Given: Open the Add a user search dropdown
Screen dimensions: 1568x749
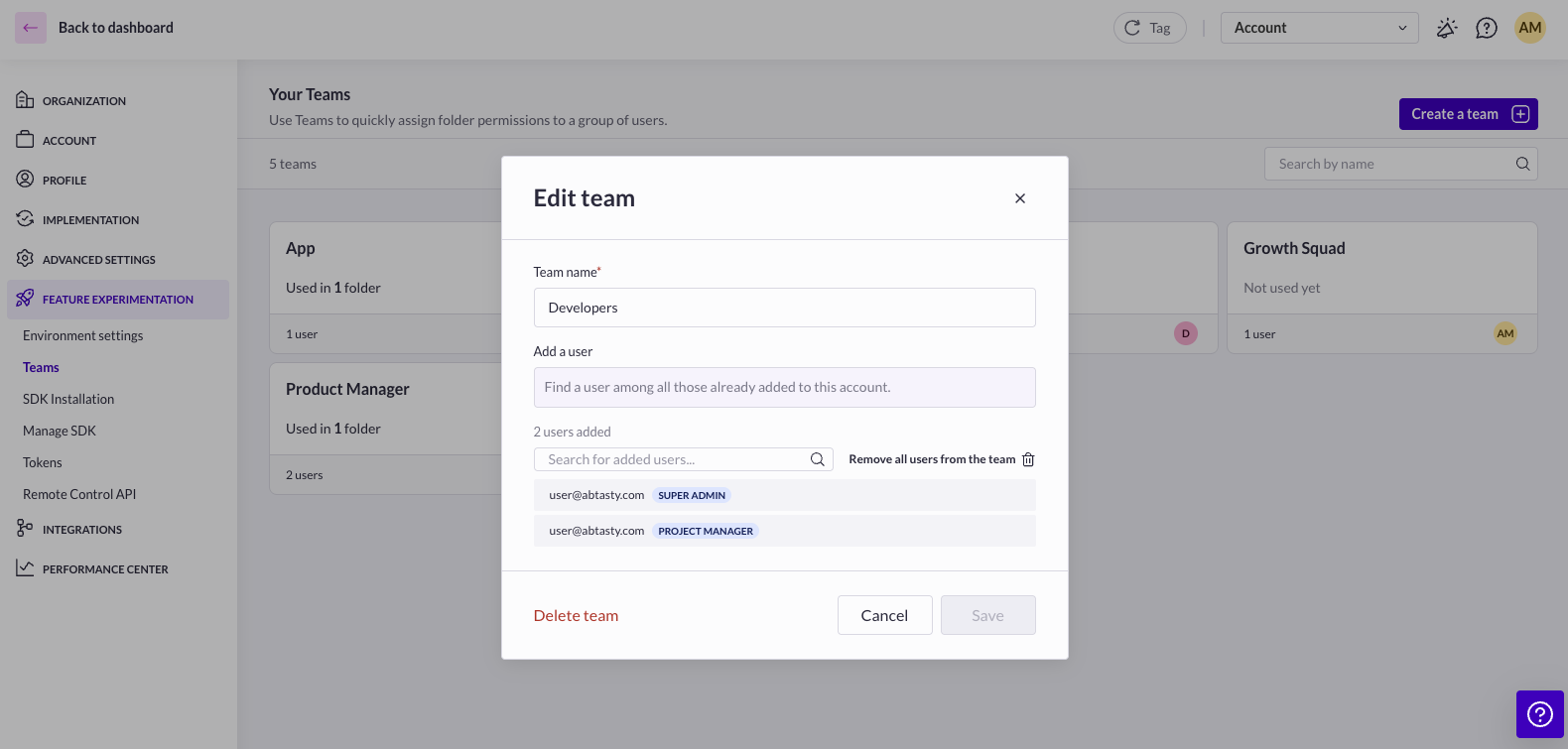Looking at the screenshot, I should [784, 387].
